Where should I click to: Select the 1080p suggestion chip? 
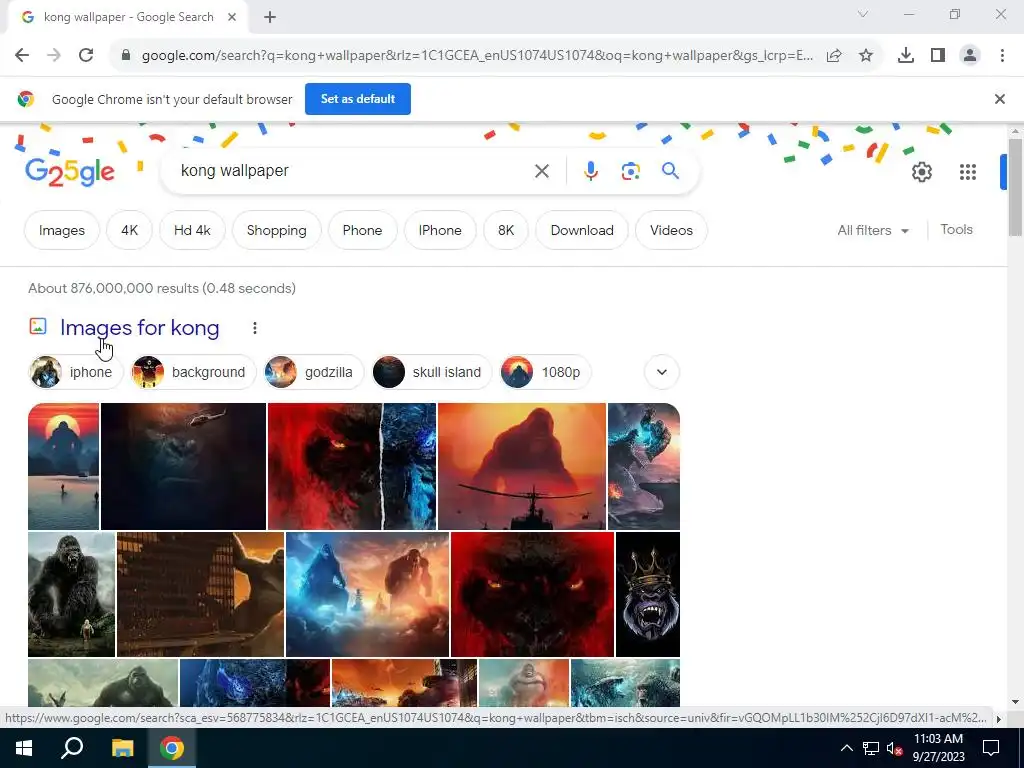(545, 372)
